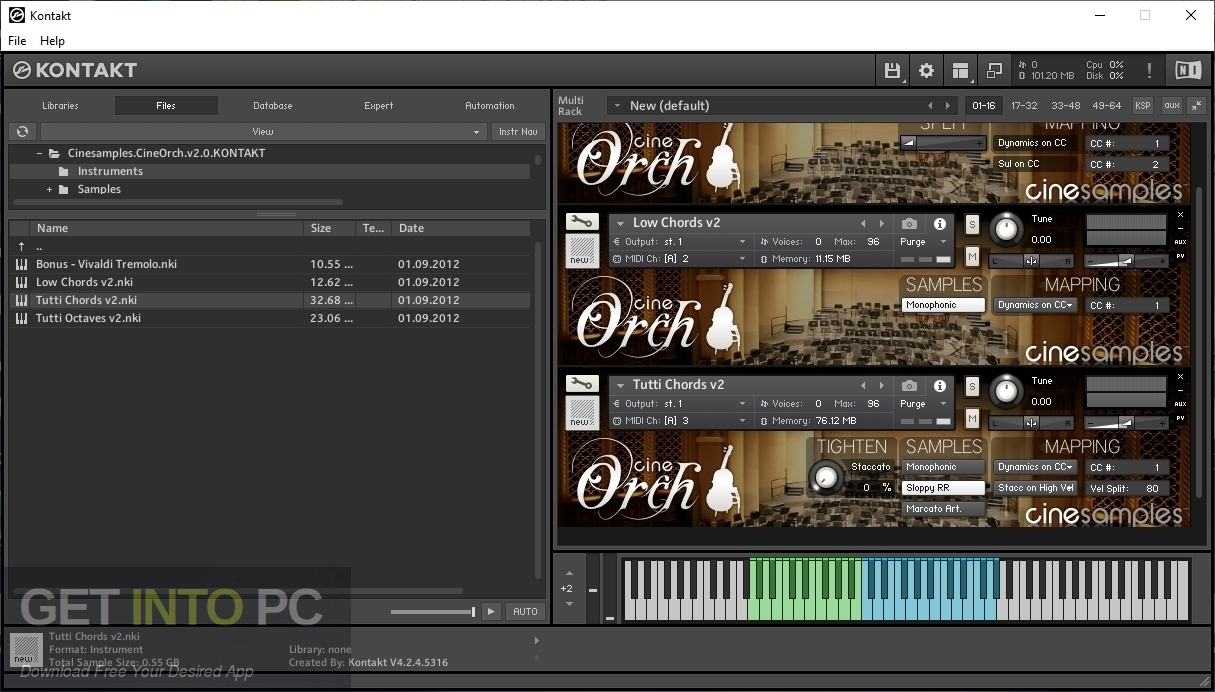The height and width of the screenshot is (692, 1215).
Task: Toggle Stacc on High Vel button
Action: pyautogui.click(x=1035, y=488)
